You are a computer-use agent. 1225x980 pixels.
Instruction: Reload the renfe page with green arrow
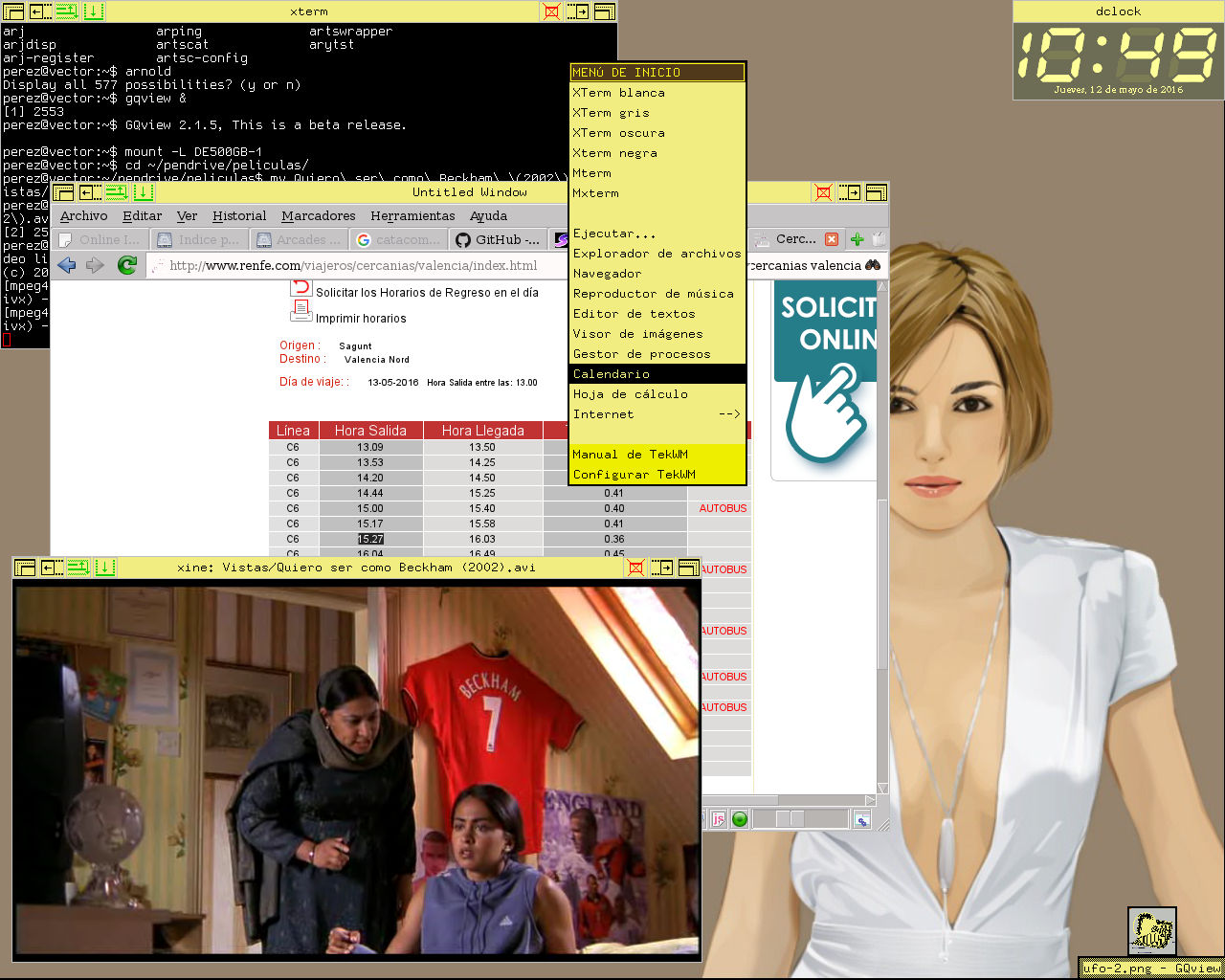click(126, 265)
